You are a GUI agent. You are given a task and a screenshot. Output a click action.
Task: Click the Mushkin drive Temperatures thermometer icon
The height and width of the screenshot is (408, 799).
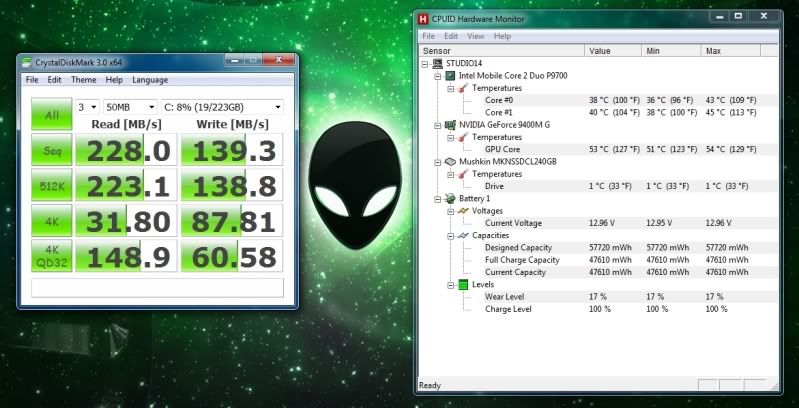pyautogui.click(x=463, y=174)
